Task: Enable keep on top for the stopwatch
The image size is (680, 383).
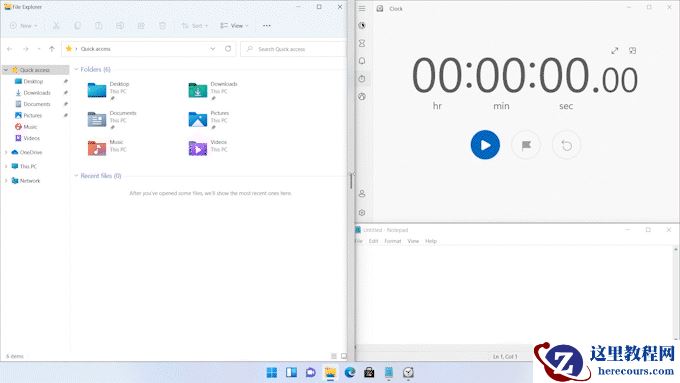Action: 633,51
